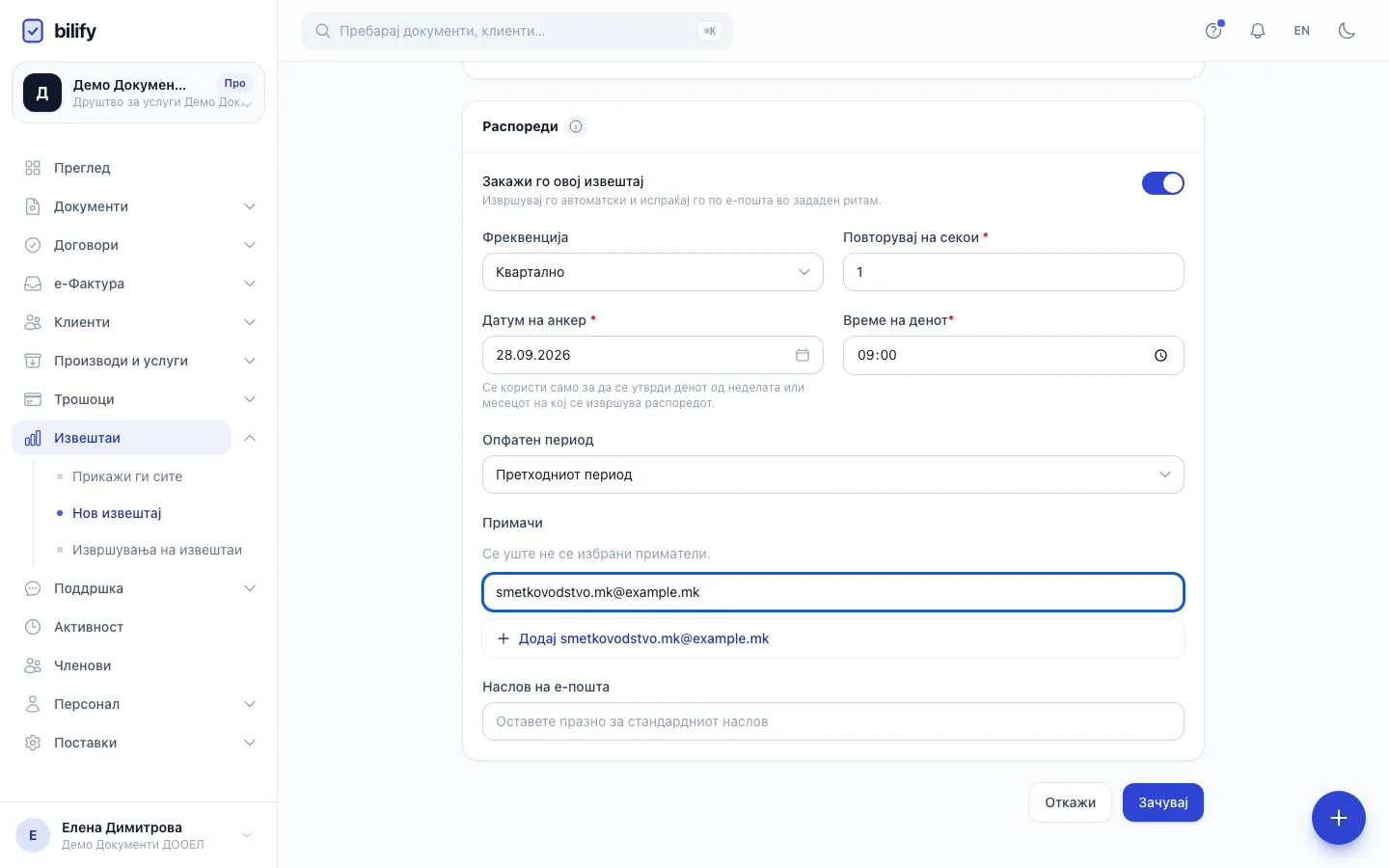Image resolution: width=1389 pixels, height=868 pixels.
Task: Open calendar icon in Датум на анкер
Action: point(802,355)
